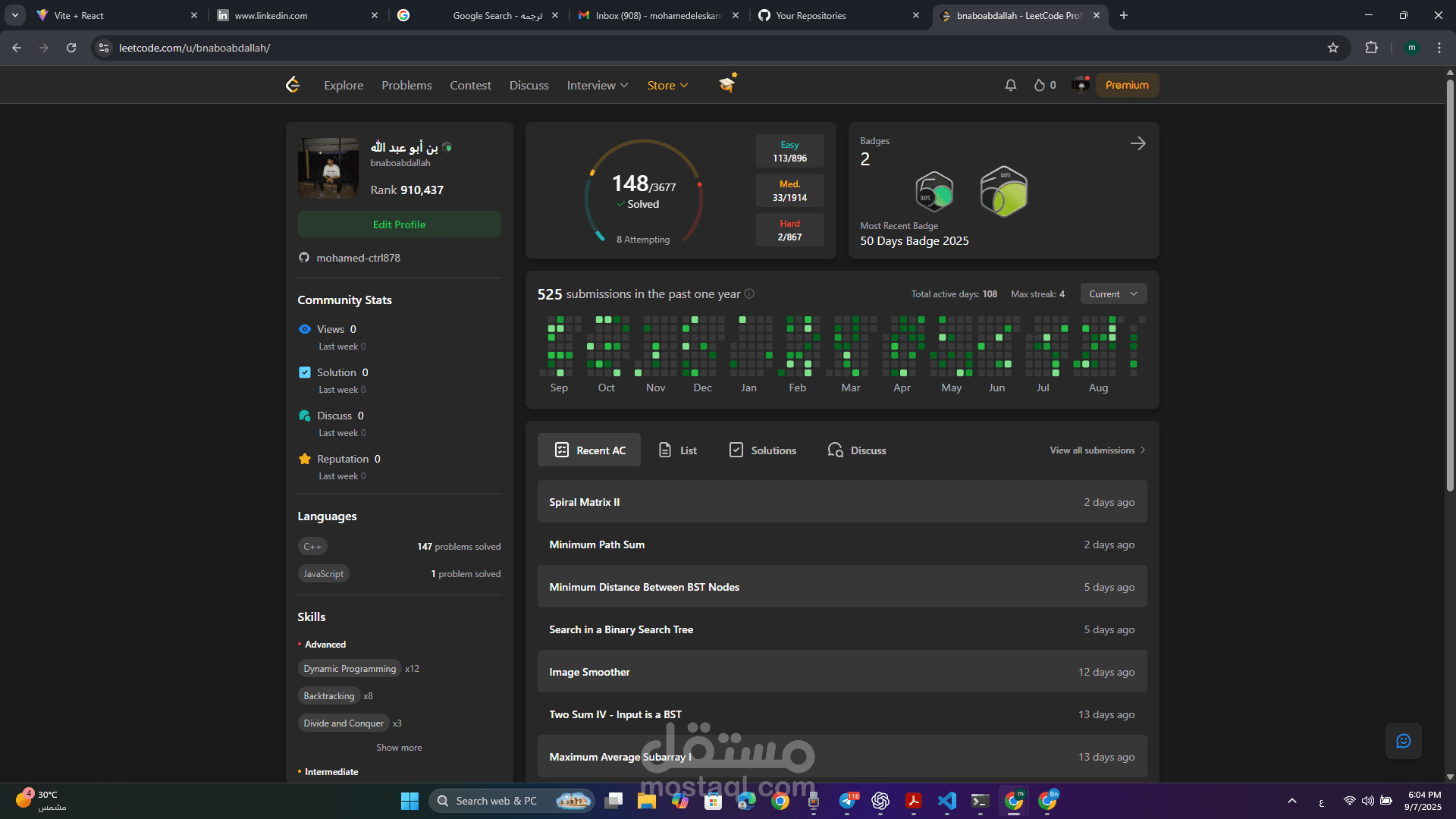
Task: Open the notifications bell
Action: (x=1010, y=85)
